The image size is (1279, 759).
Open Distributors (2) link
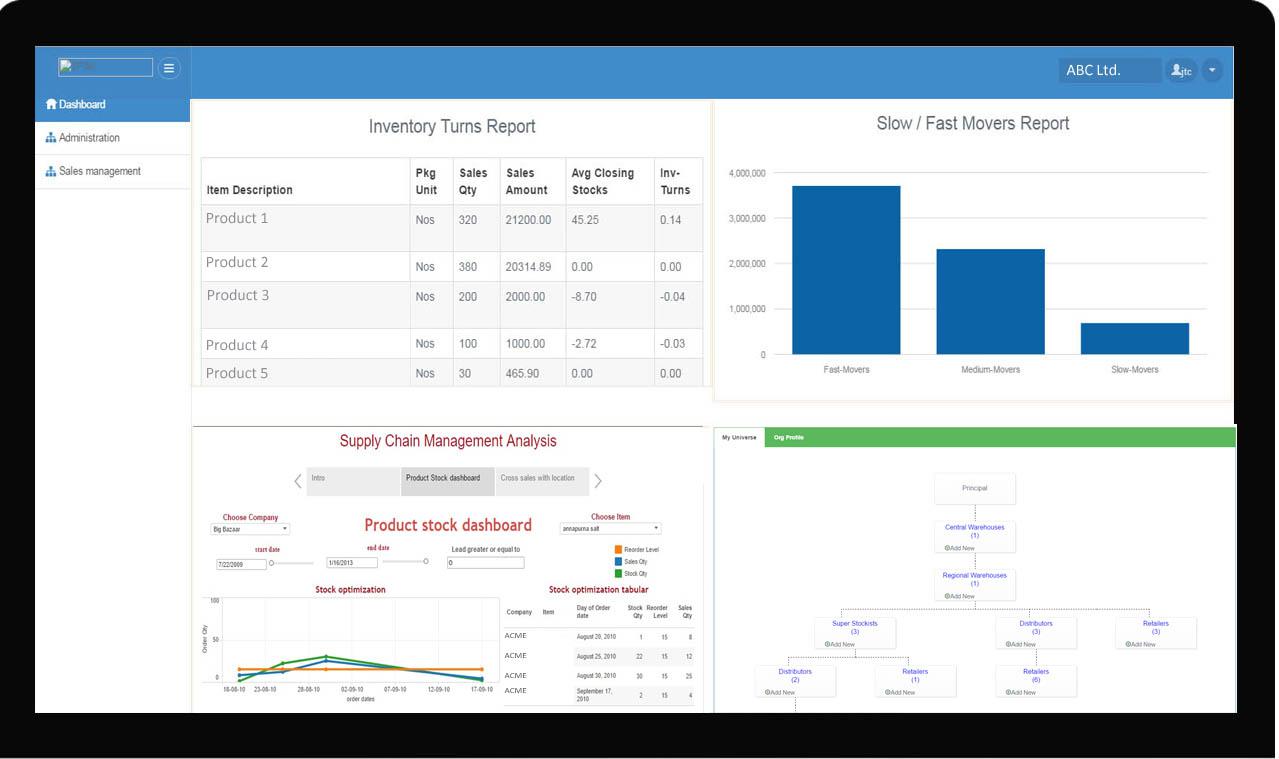(x=795, y=675)
